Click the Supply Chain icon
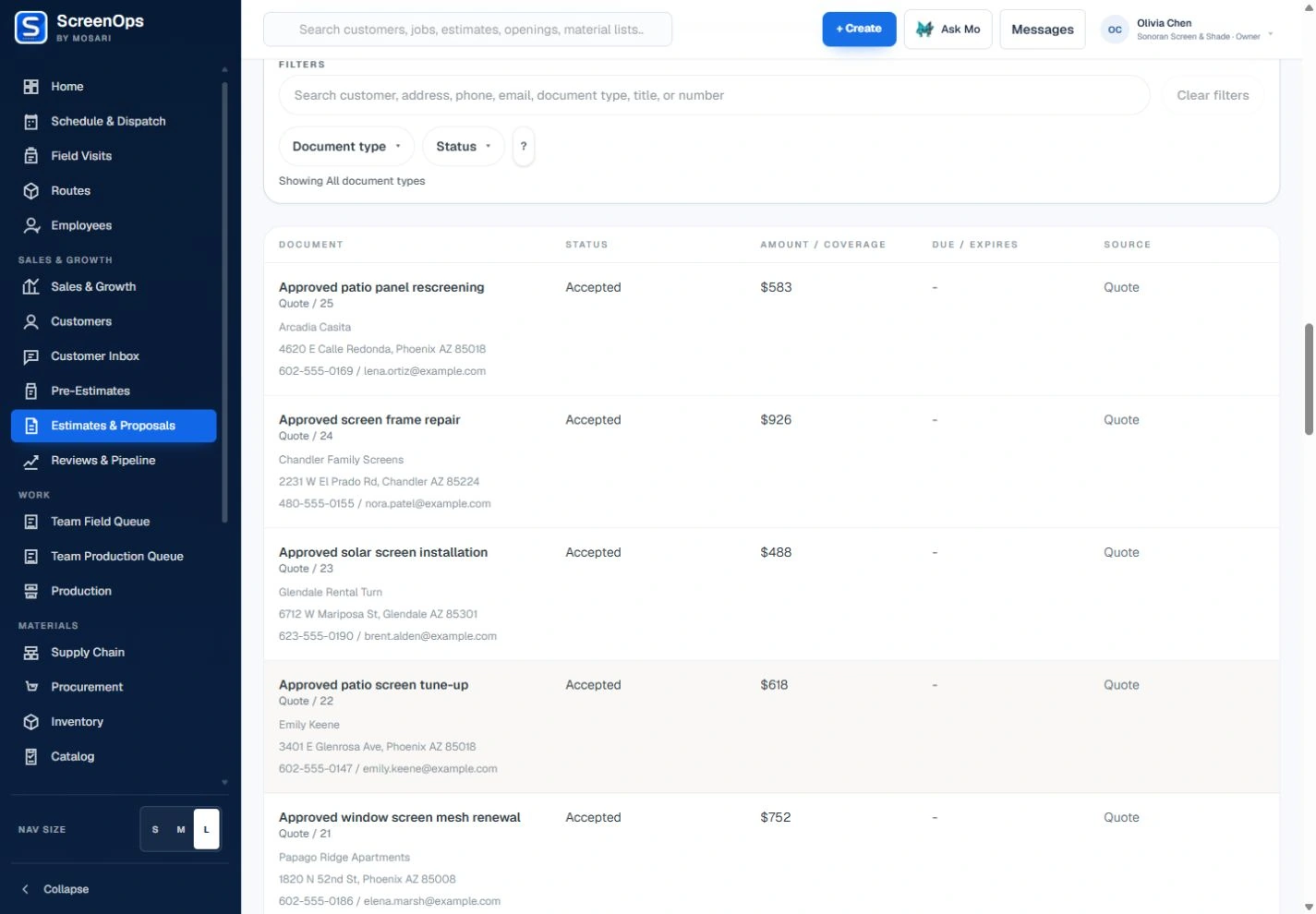1316x914 pixels. tap(31, 653)
